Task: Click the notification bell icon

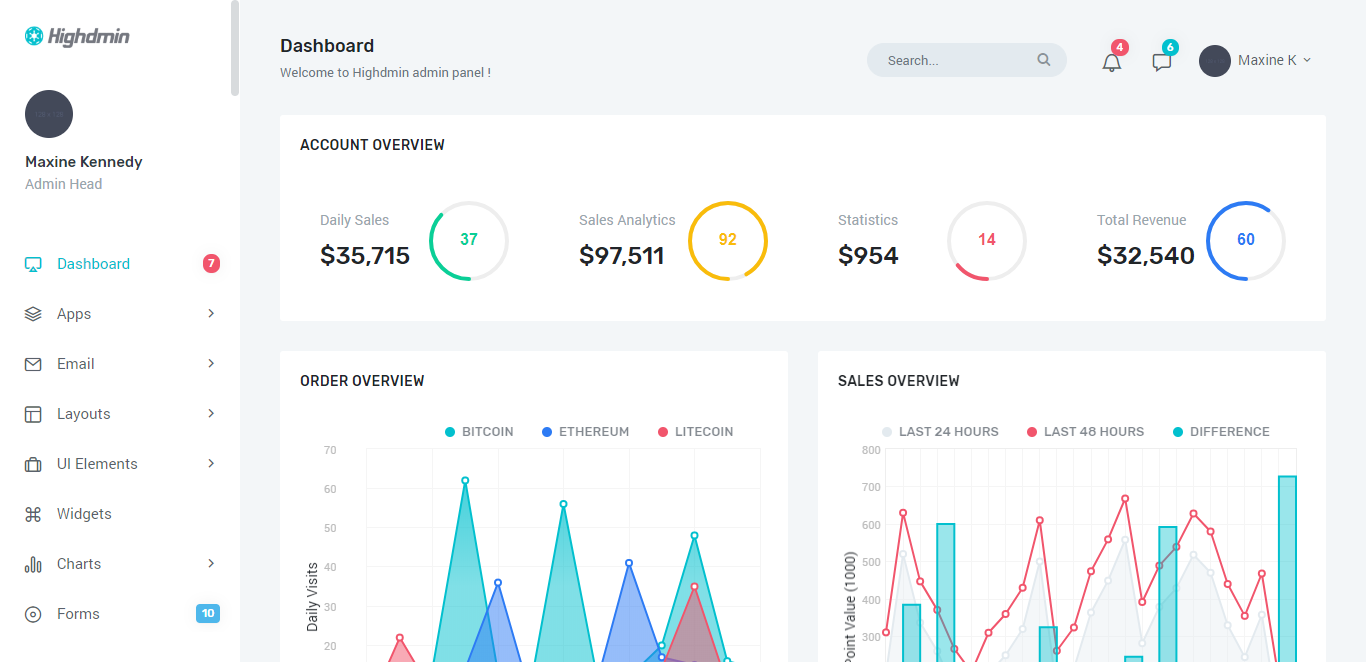Action: 1111,62
